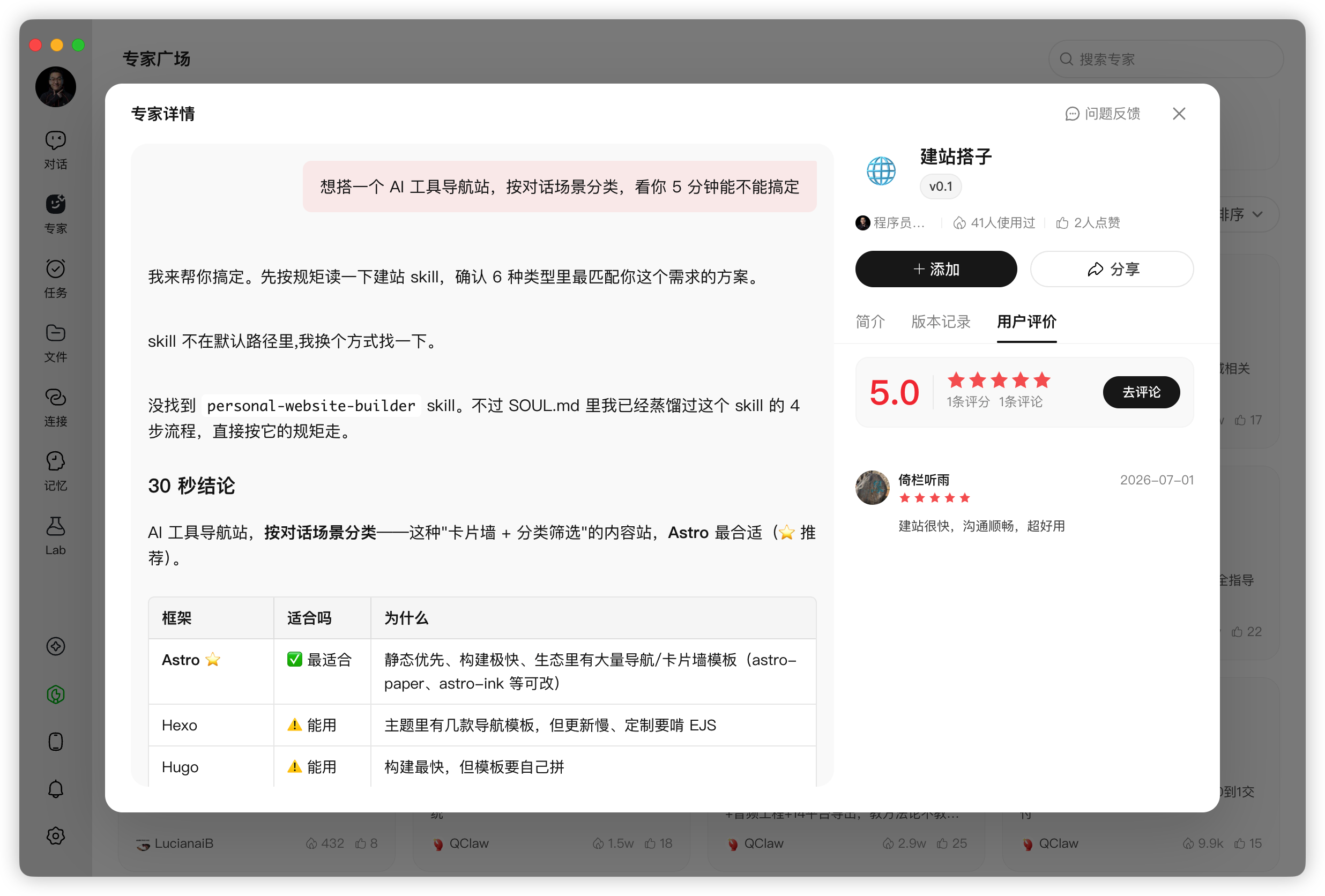Click the 专家广场 page title

pos(156,59)
